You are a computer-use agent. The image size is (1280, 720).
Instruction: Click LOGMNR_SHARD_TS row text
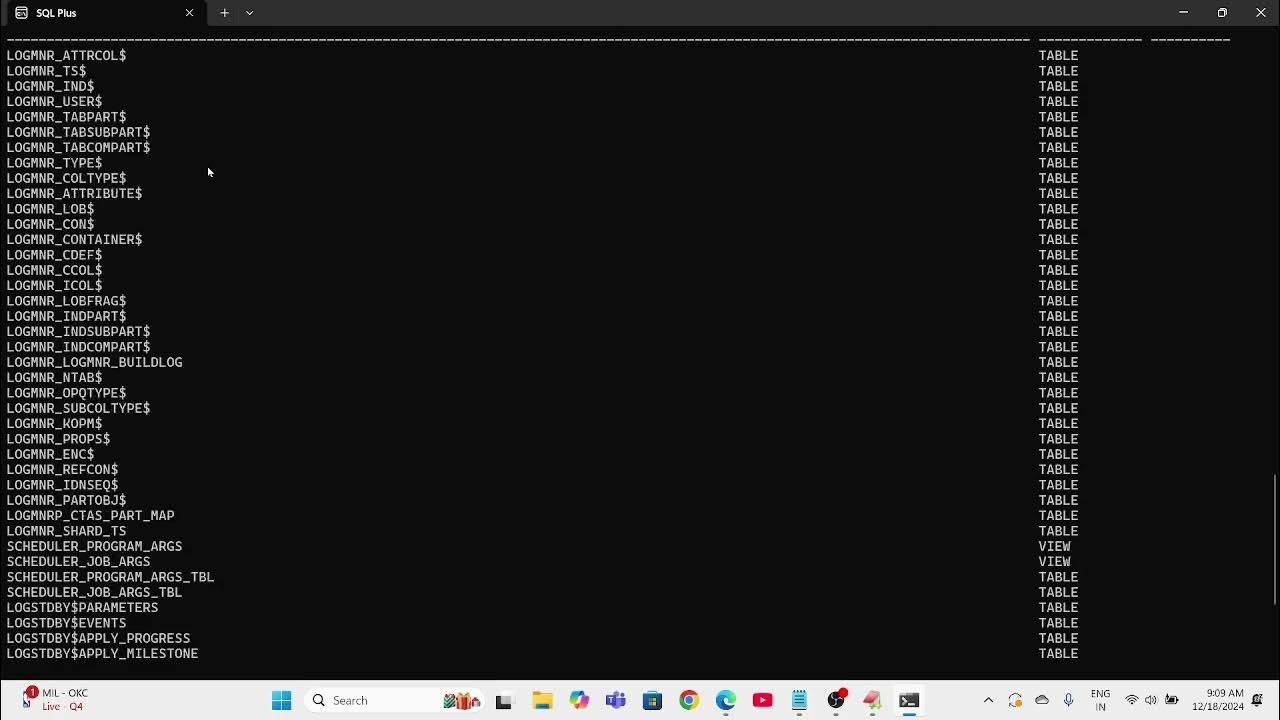[66, 531]
